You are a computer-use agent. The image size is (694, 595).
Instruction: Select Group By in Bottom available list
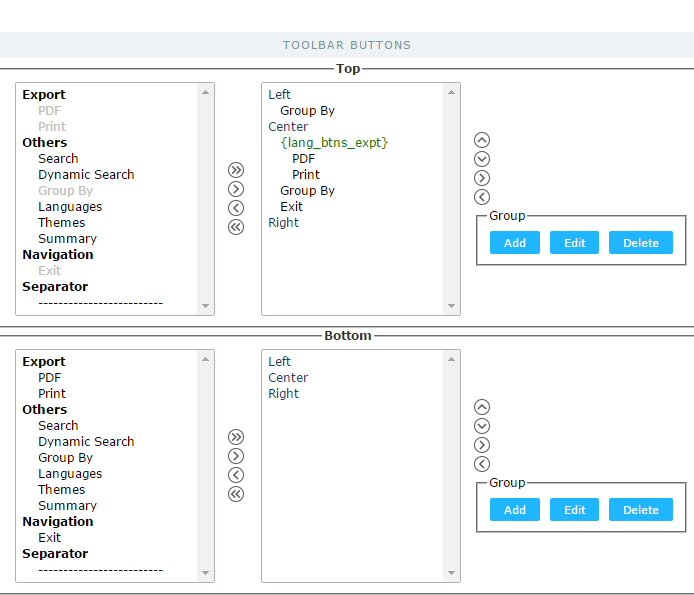pyautogui.click(x=65, y=458)
